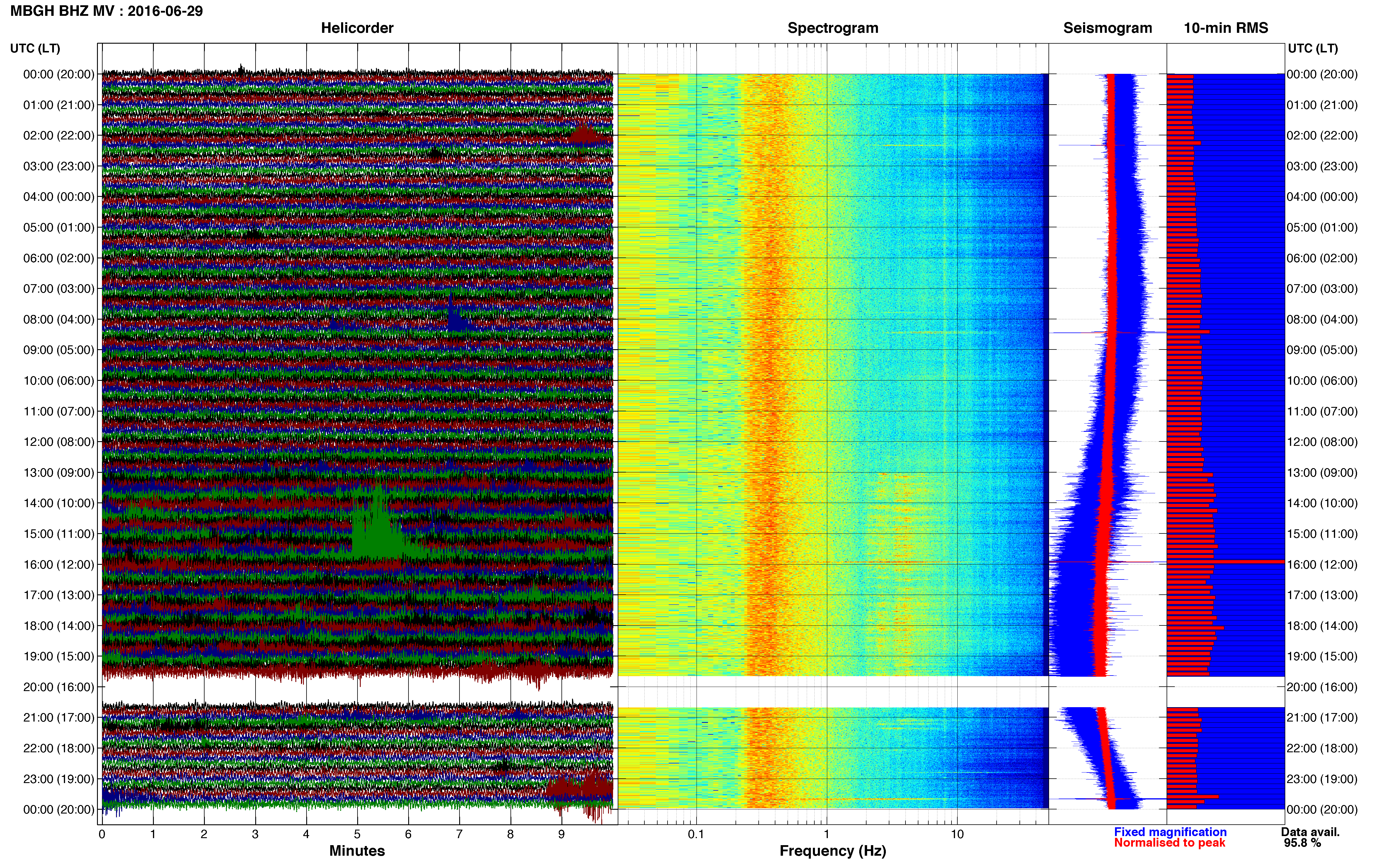Image resolution: width=1389 pixels, height=868 pixels.
Task: Click the left 12:00 (08:00) time label
Action: click(x=59, y=442)
